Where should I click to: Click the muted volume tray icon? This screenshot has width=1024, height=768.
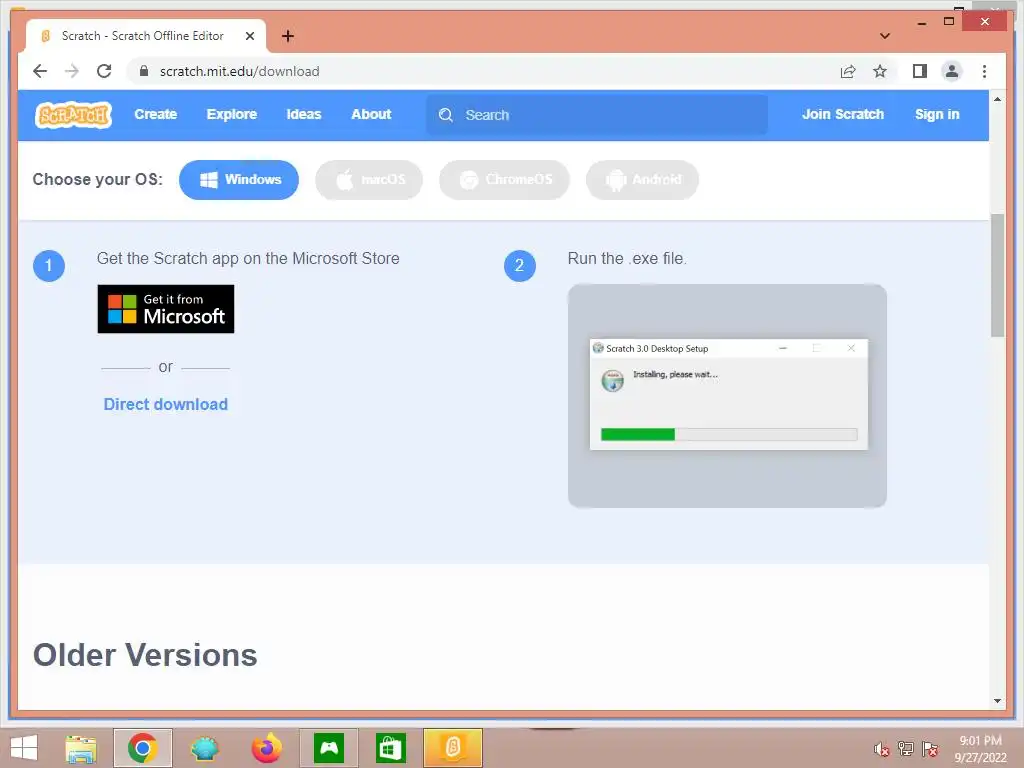(x=881, y=749)
